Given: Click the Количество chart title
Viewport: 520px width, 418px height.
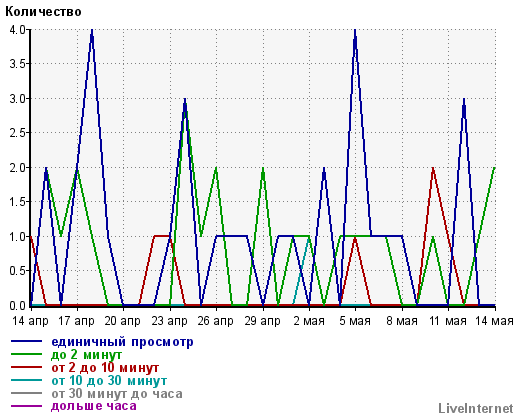Looking at the screenshot, I should tap(43, 12).
